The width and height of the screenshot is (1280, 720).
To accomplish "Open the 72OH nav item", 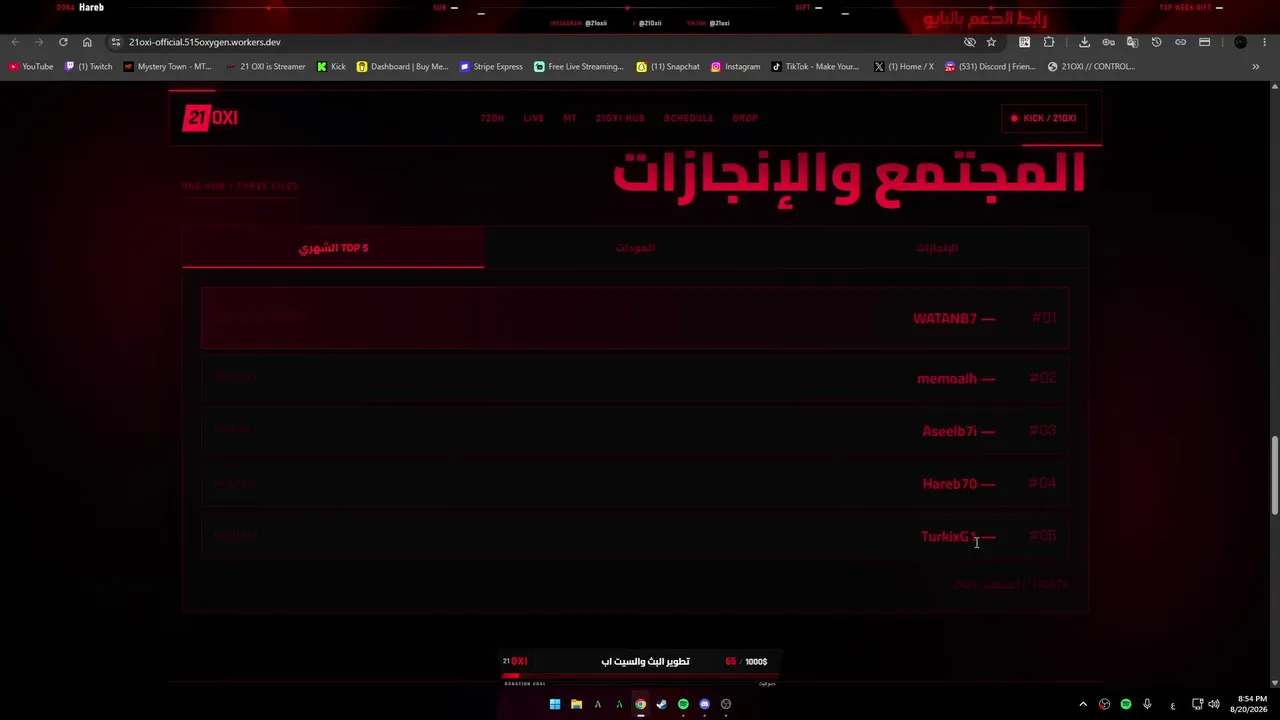I will (x=492, y=118).
